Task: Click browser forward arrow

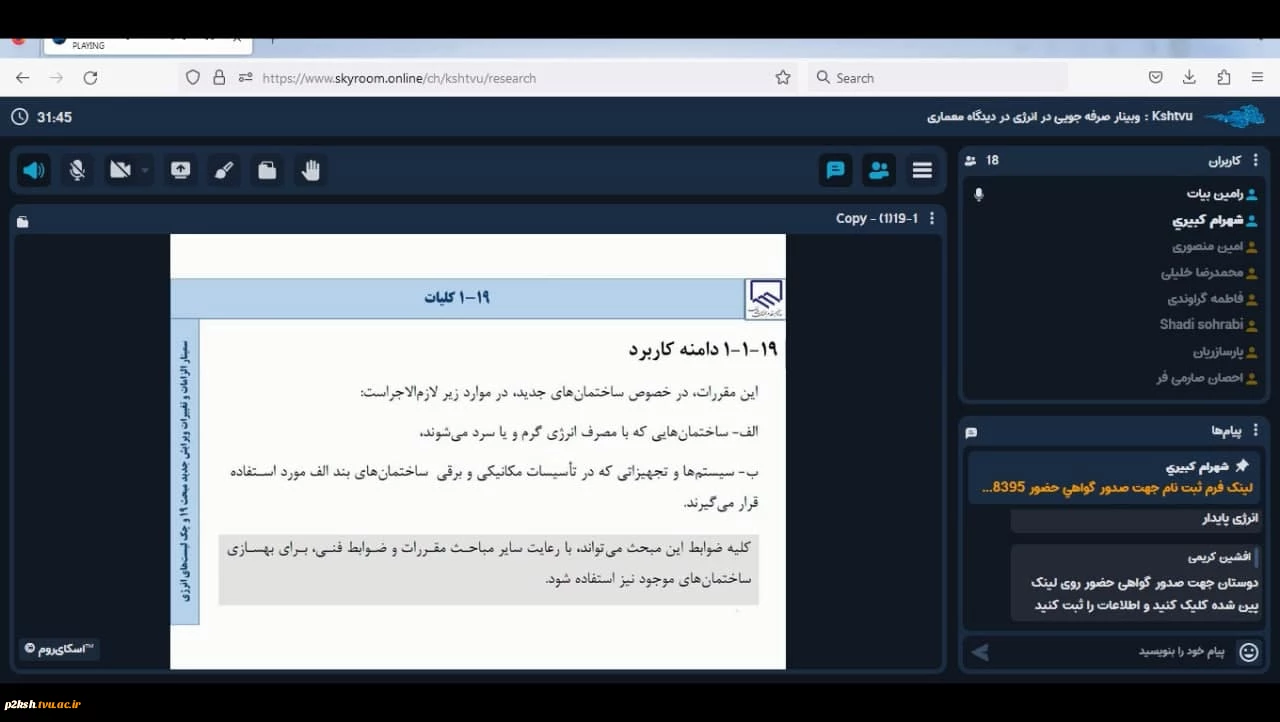Action: (x=56, y=77)
